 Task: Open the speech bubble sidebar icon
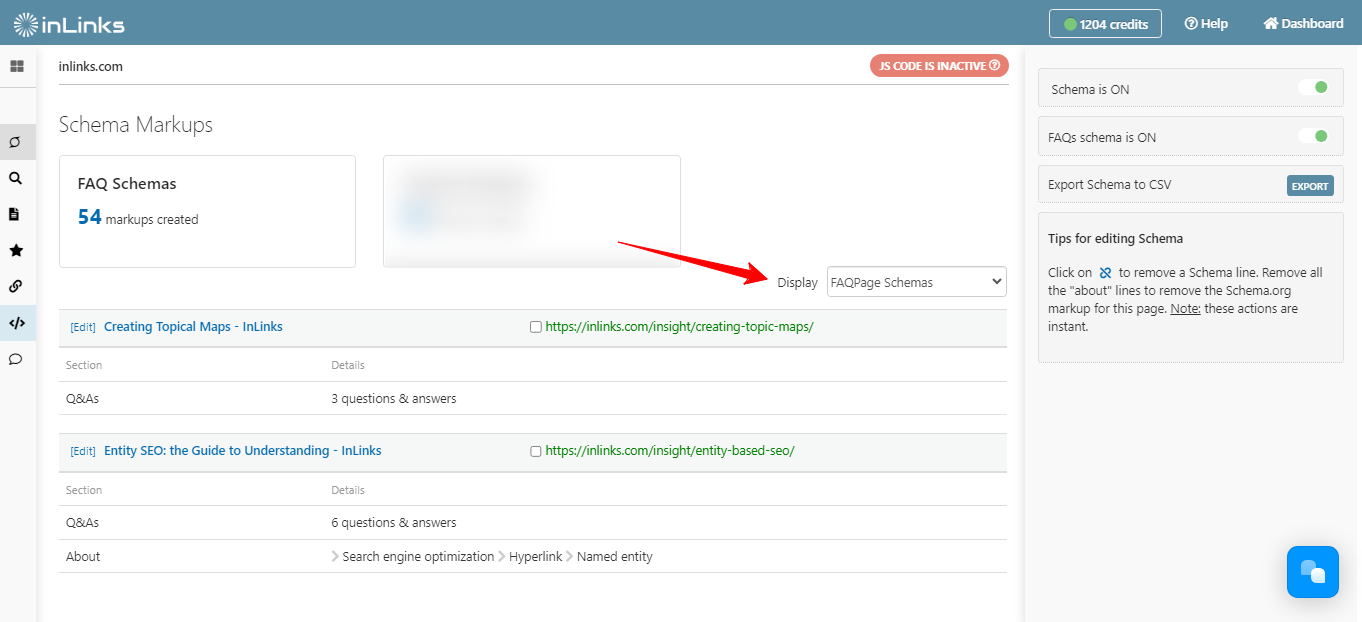pyautogui.click(x=16, y=359)
